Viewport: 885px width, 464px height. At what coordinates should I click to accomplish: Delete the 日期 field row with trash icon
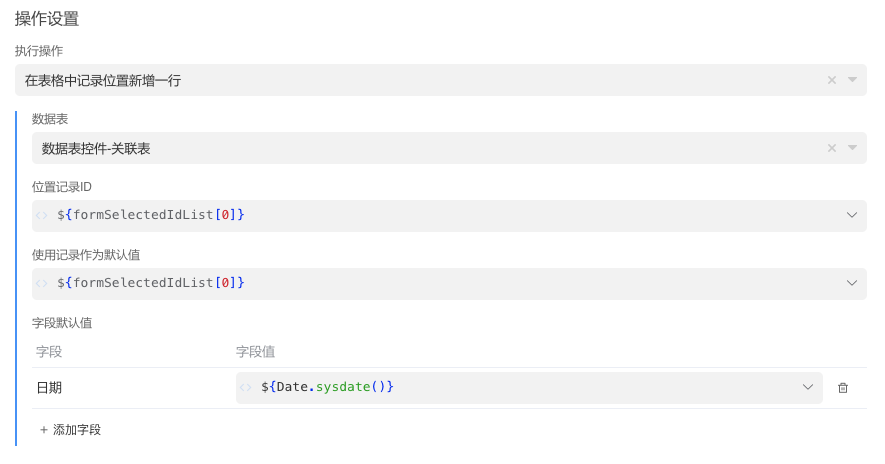(843, 388)
